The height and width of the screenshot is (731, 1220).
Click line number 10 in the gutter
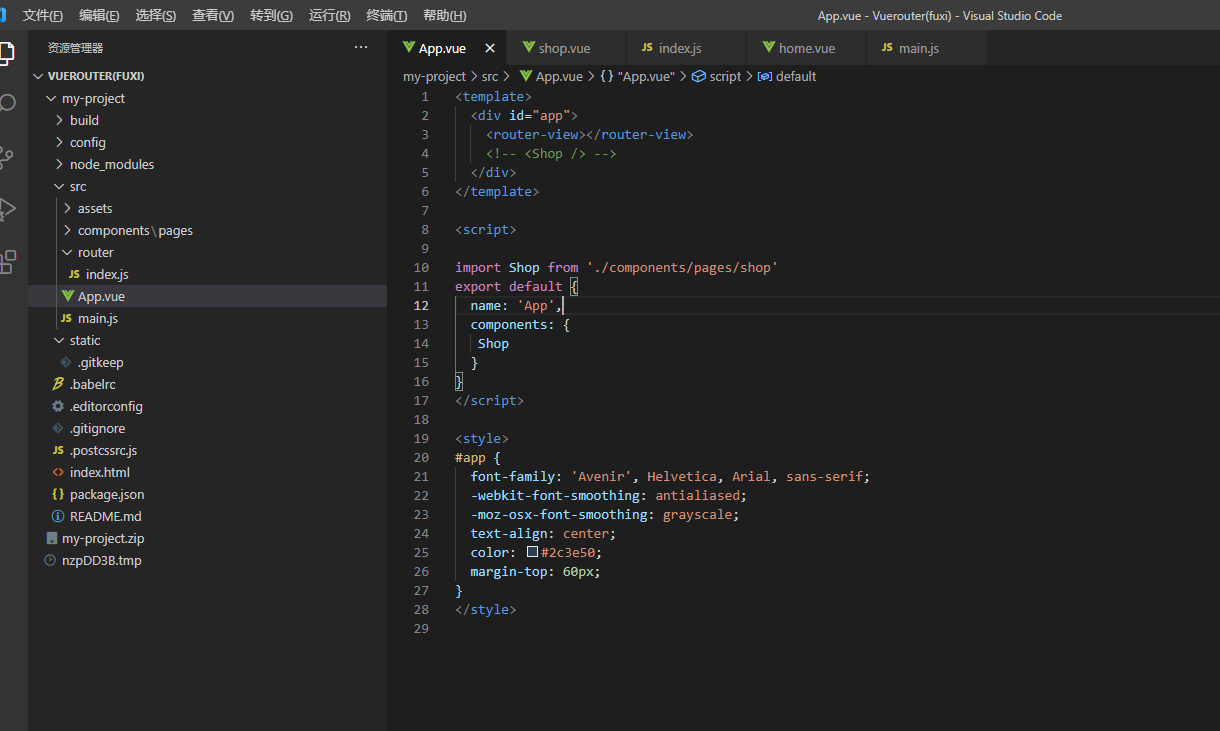click(421, 267)
